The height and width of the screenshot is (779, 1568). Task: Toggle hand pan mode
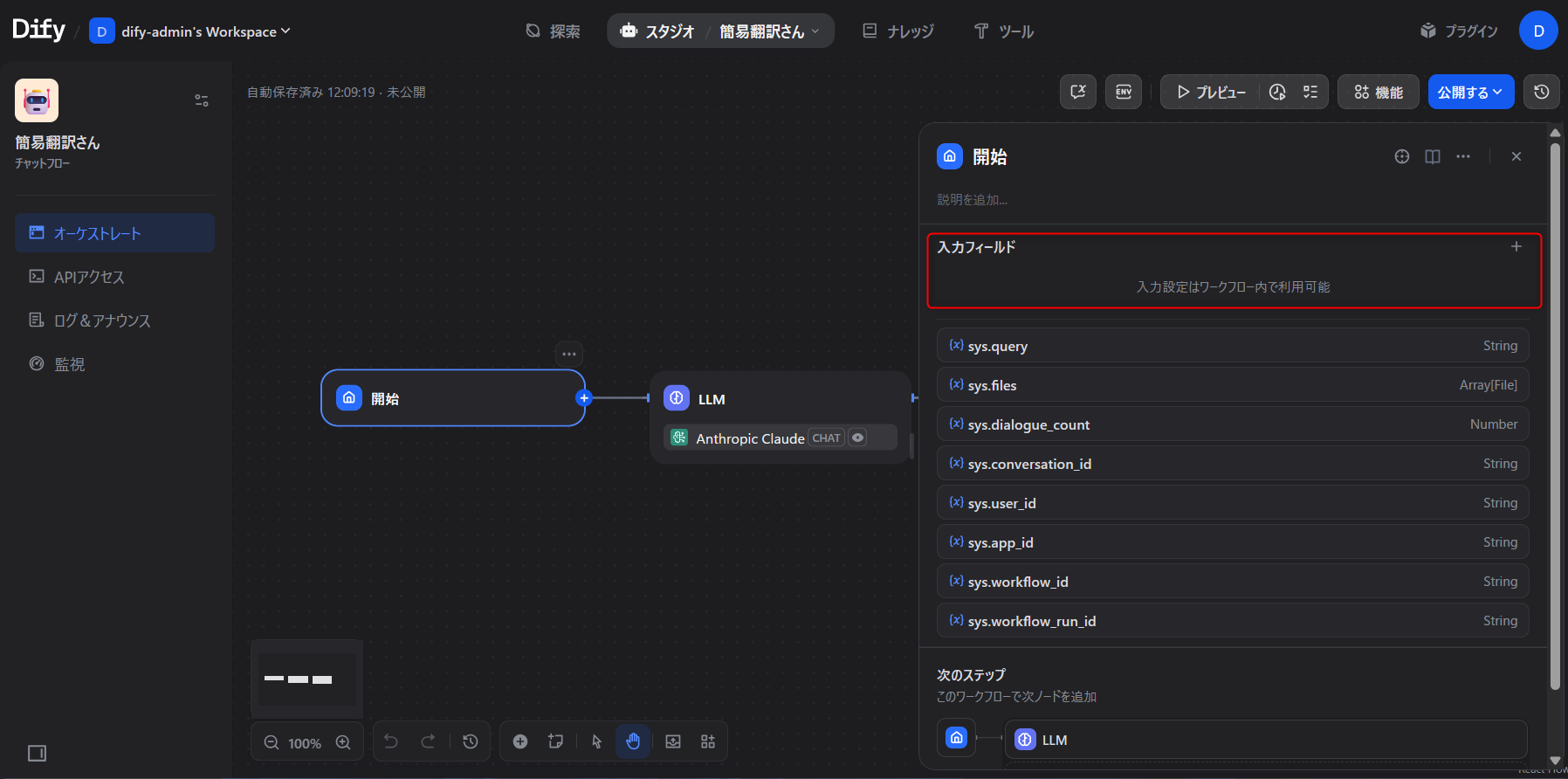tap(633, 741)
